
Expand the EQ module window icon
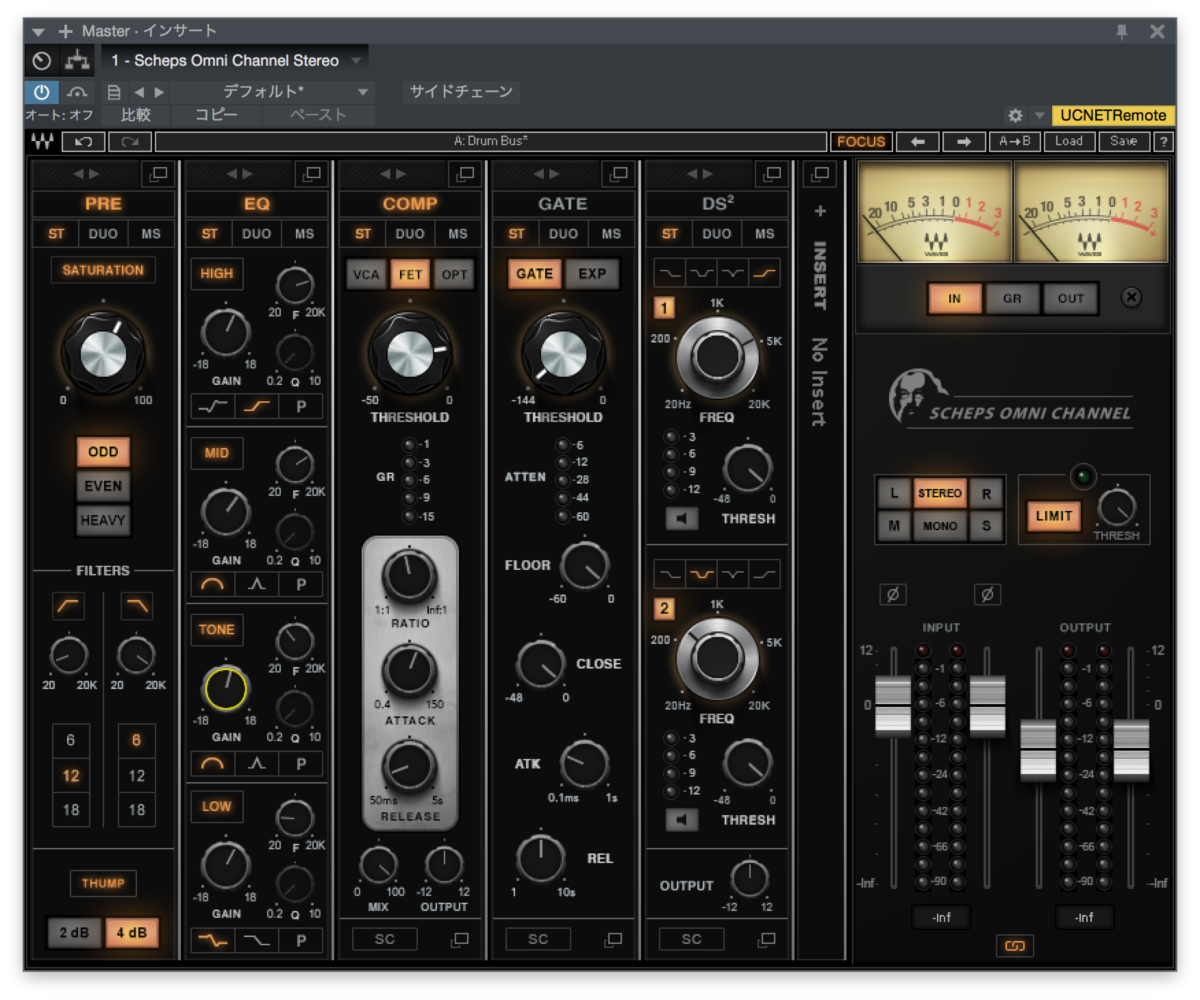(312, 174)
